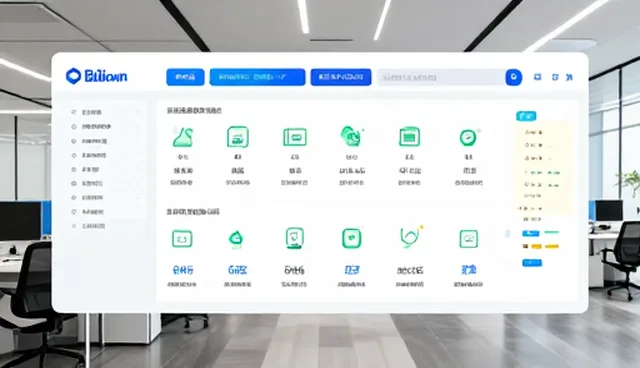Screen dimensions: 640x368
Task: Open the green flask icon in first row
Action: [182, 137]
